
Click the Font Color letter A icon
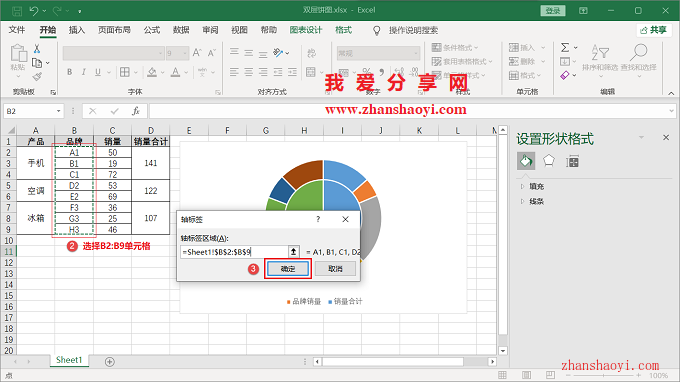point(175,72)
